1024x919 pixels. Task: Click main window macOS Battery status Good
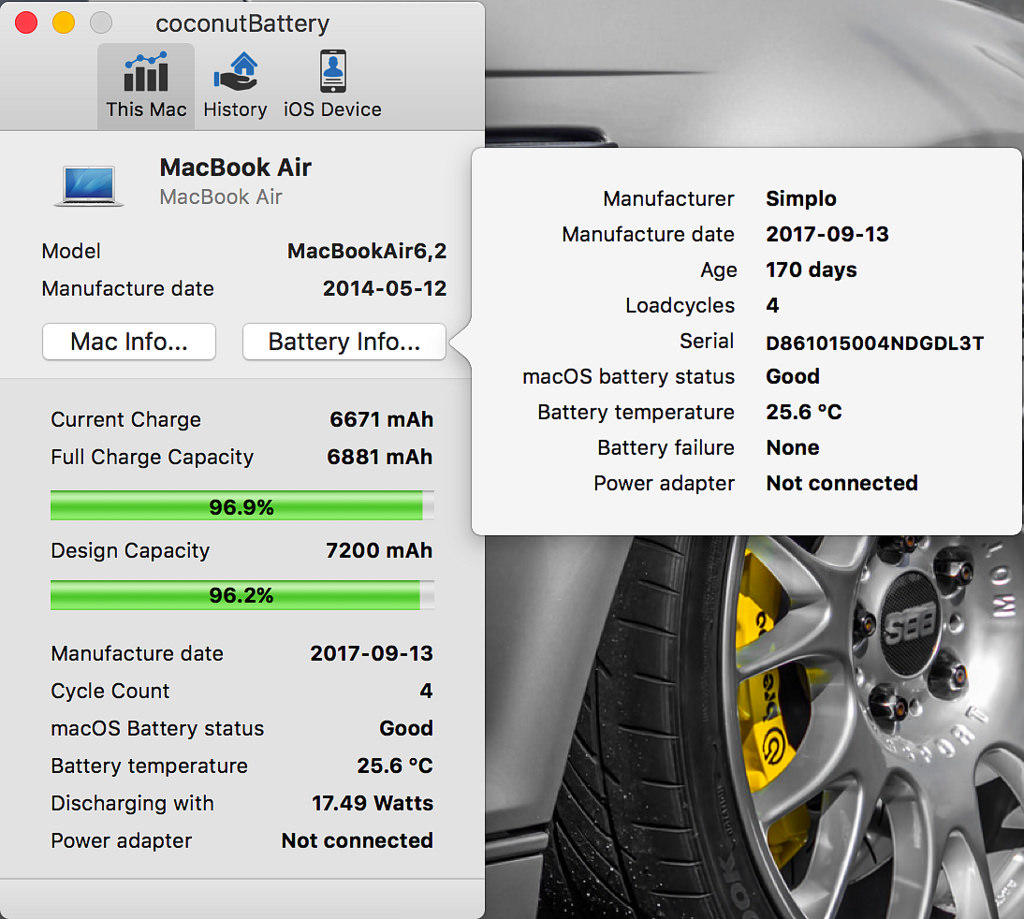pyautogui.click(x=406, y=728)
